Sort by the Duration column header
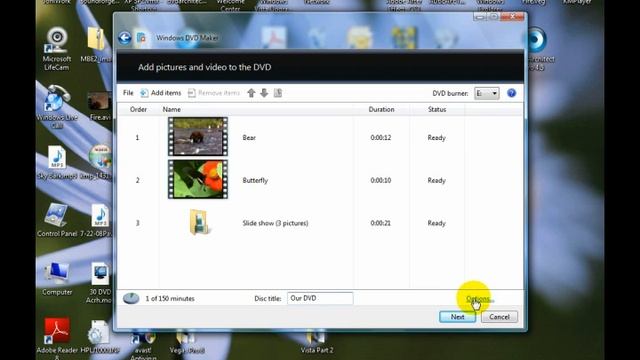 (x=381, y=109)
